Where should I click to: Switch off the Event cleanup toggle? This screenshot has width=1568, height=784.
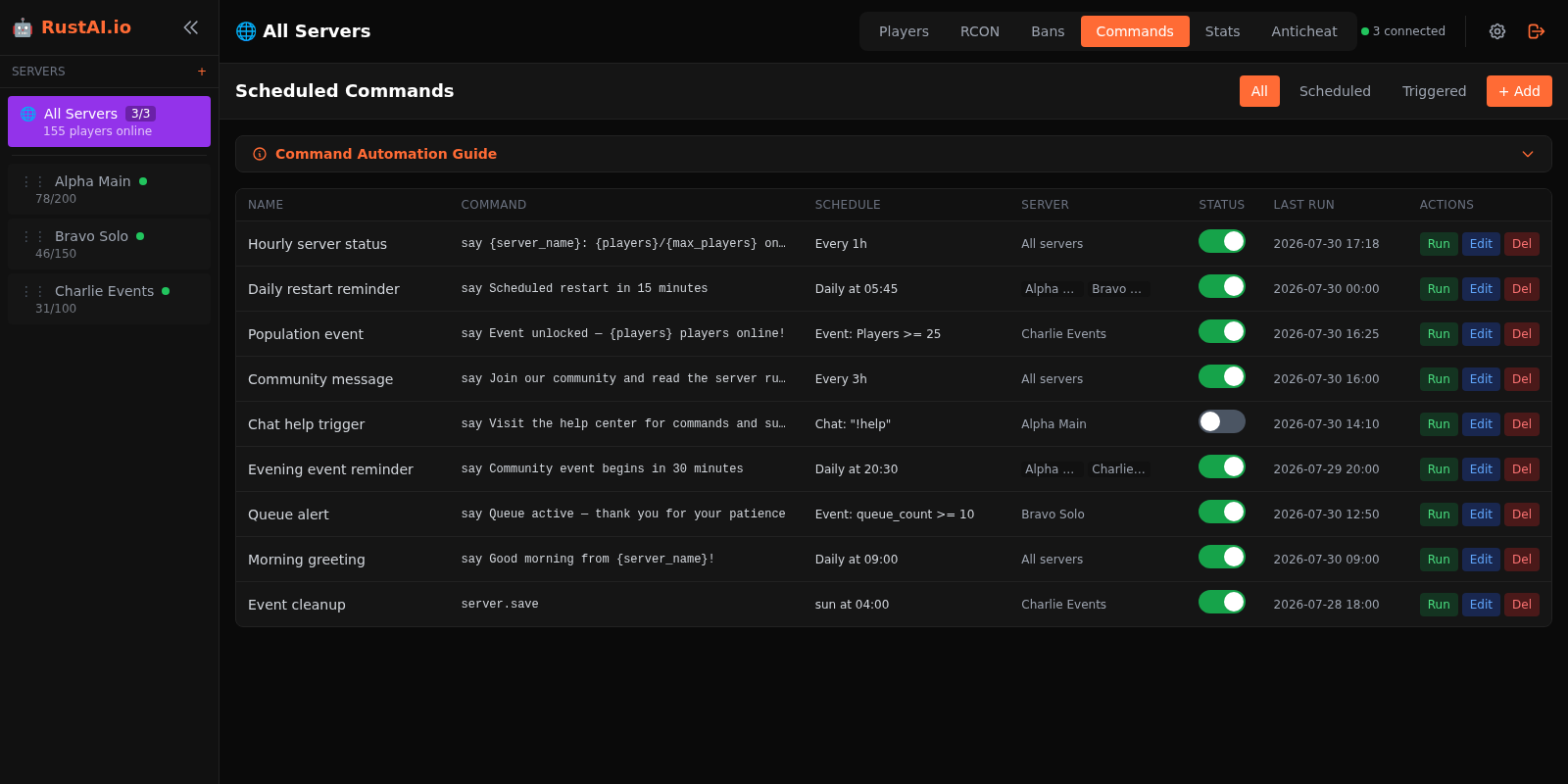coord(1222,602)
